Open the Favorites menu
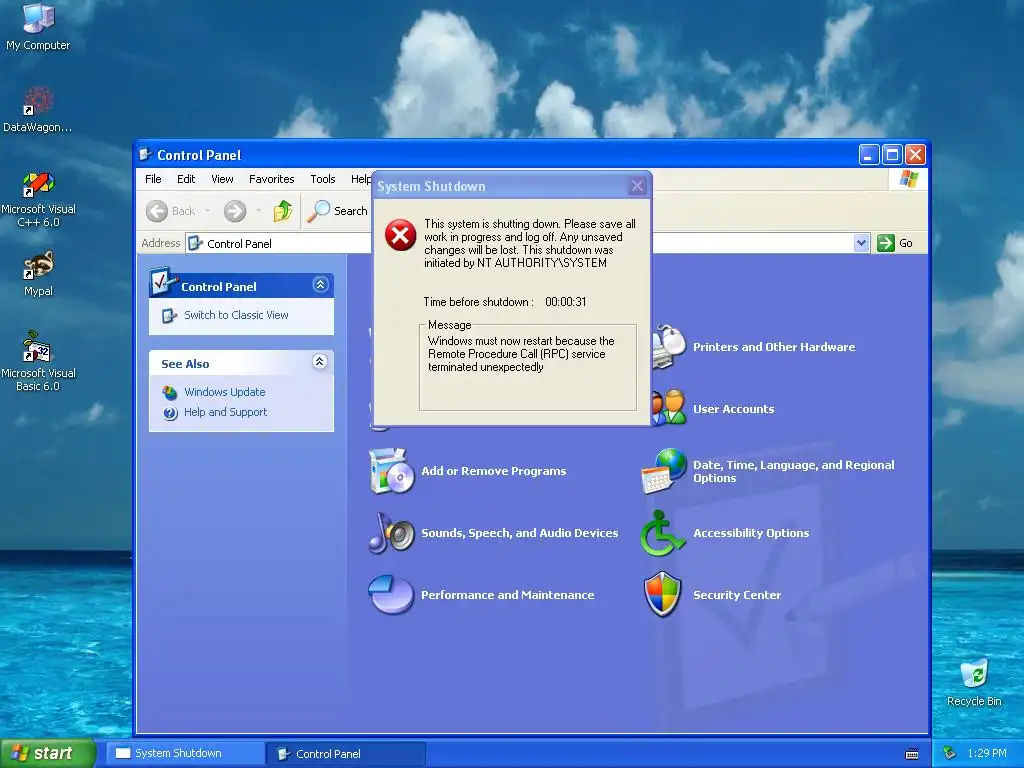The image size is (1024, 768). (272, 179)
